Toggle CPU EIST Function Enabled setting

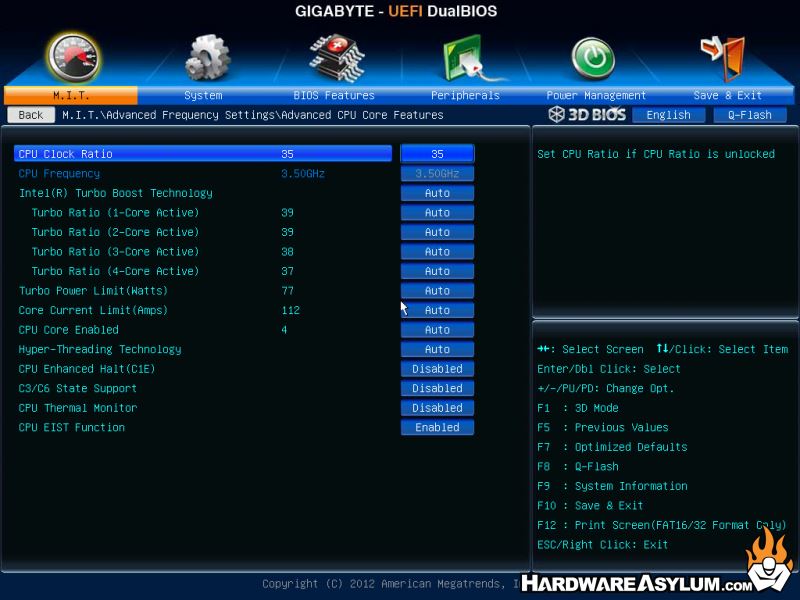pyautogui.click(x=437, y=427)
